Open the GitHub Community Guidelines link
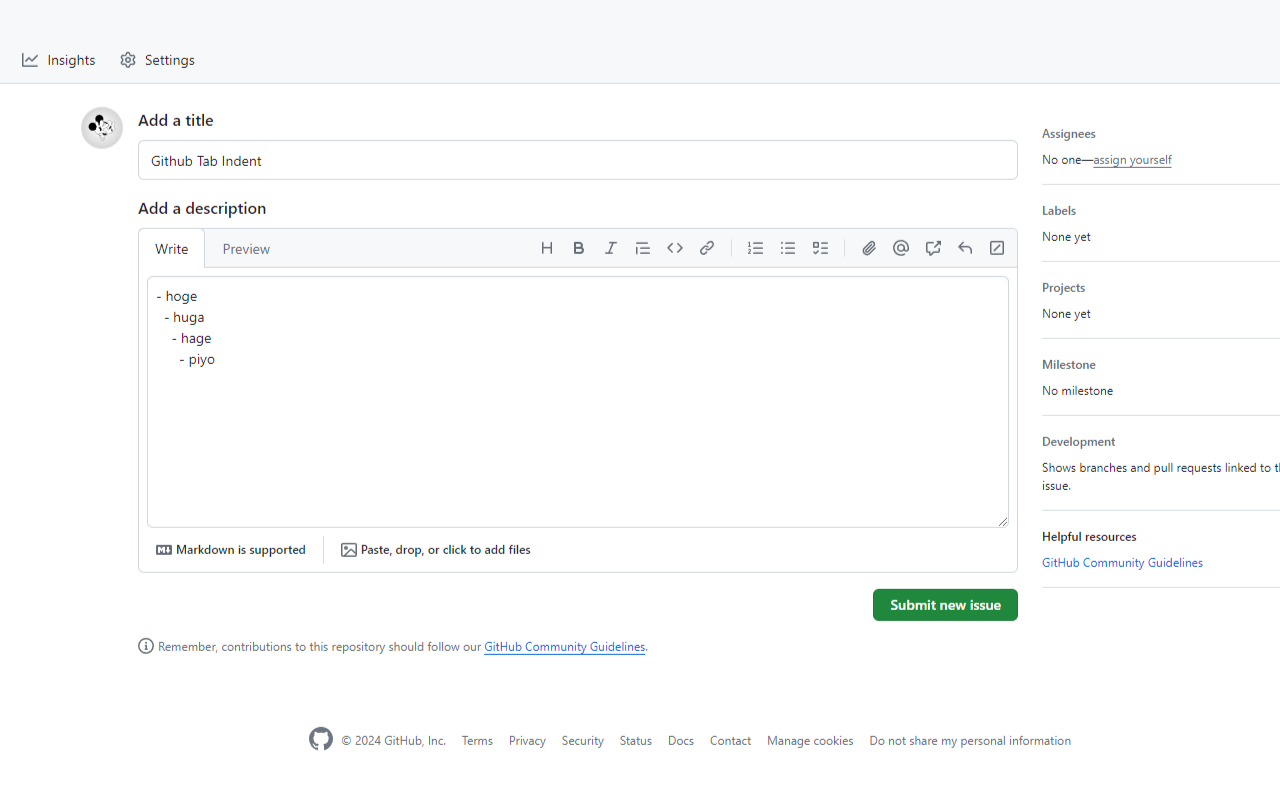 [1122, 562]
